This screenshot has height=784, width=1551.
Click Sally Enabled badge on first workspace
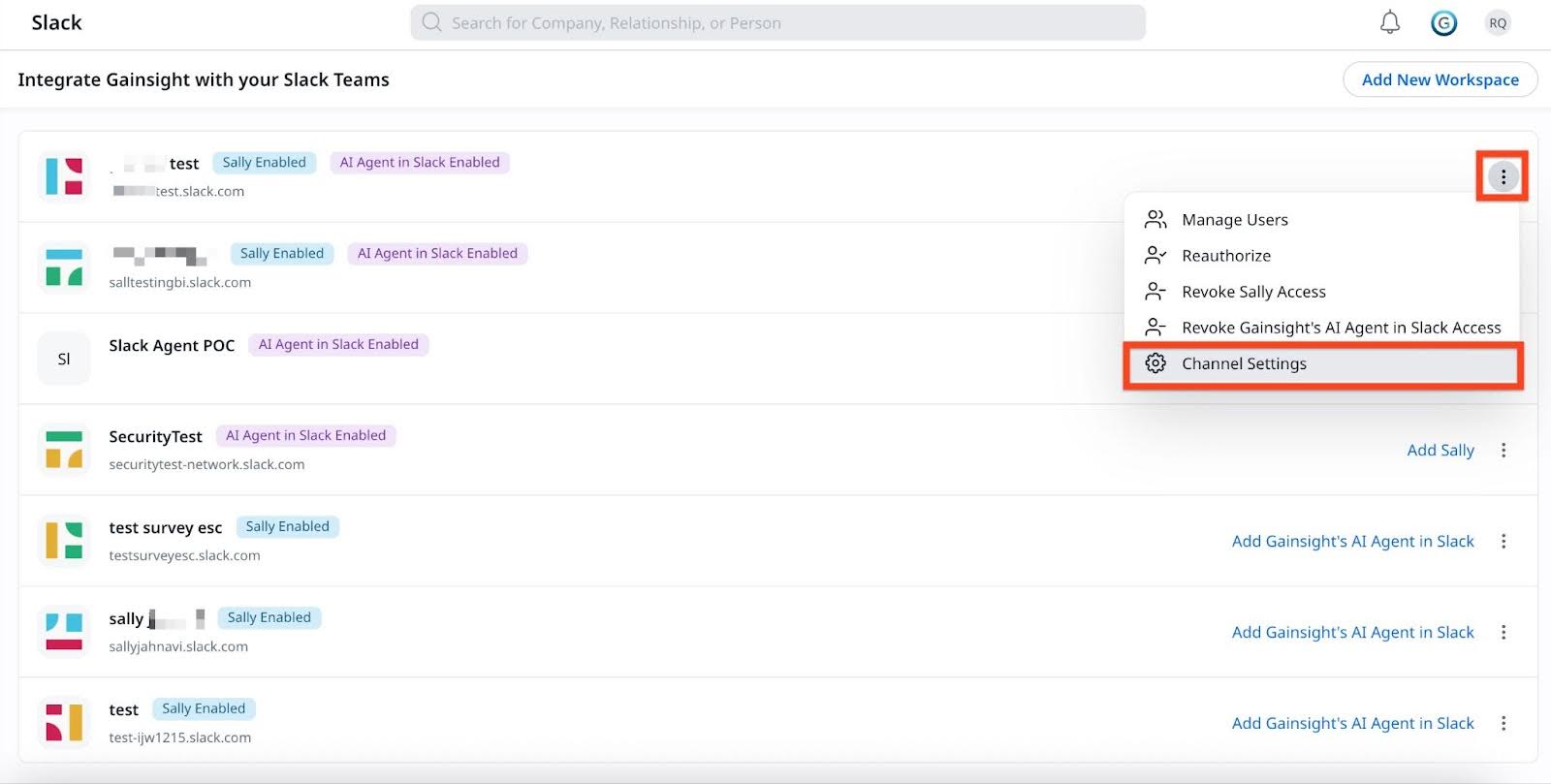pos(264,163)
